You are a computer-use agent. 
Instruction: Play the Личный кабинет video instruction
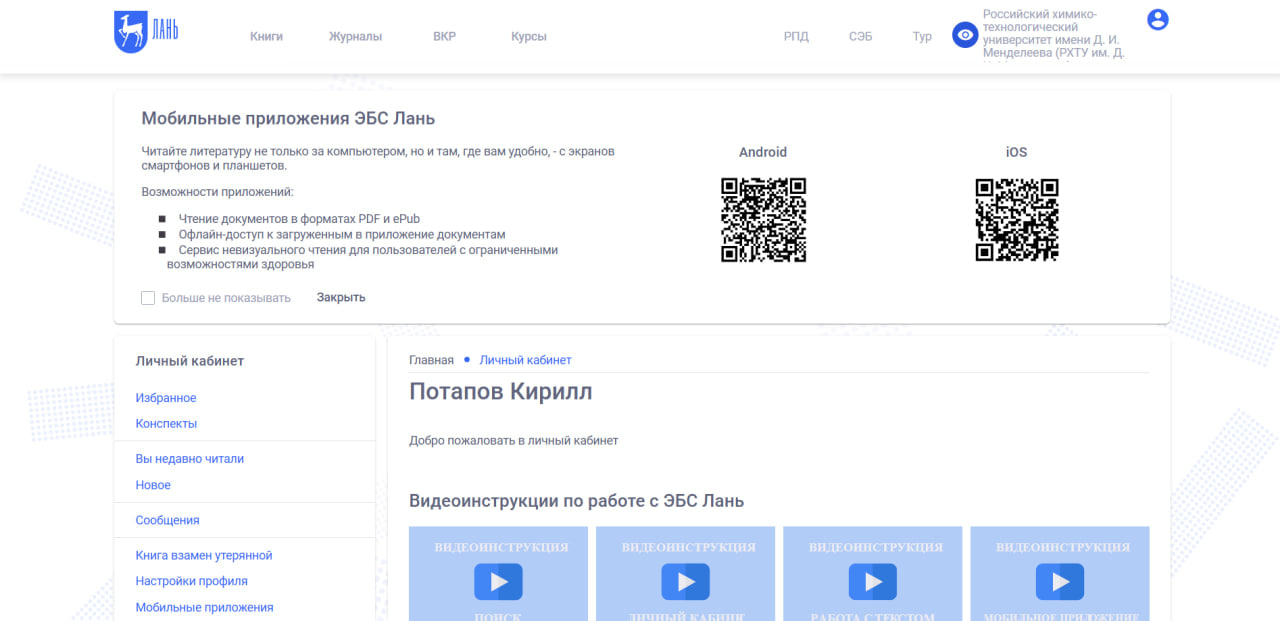tap(685, 581)
